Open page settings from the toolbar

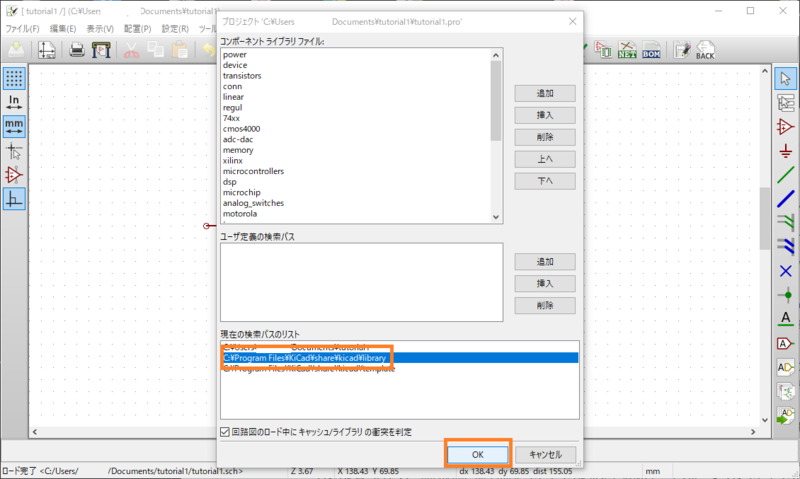coord(46,50)
